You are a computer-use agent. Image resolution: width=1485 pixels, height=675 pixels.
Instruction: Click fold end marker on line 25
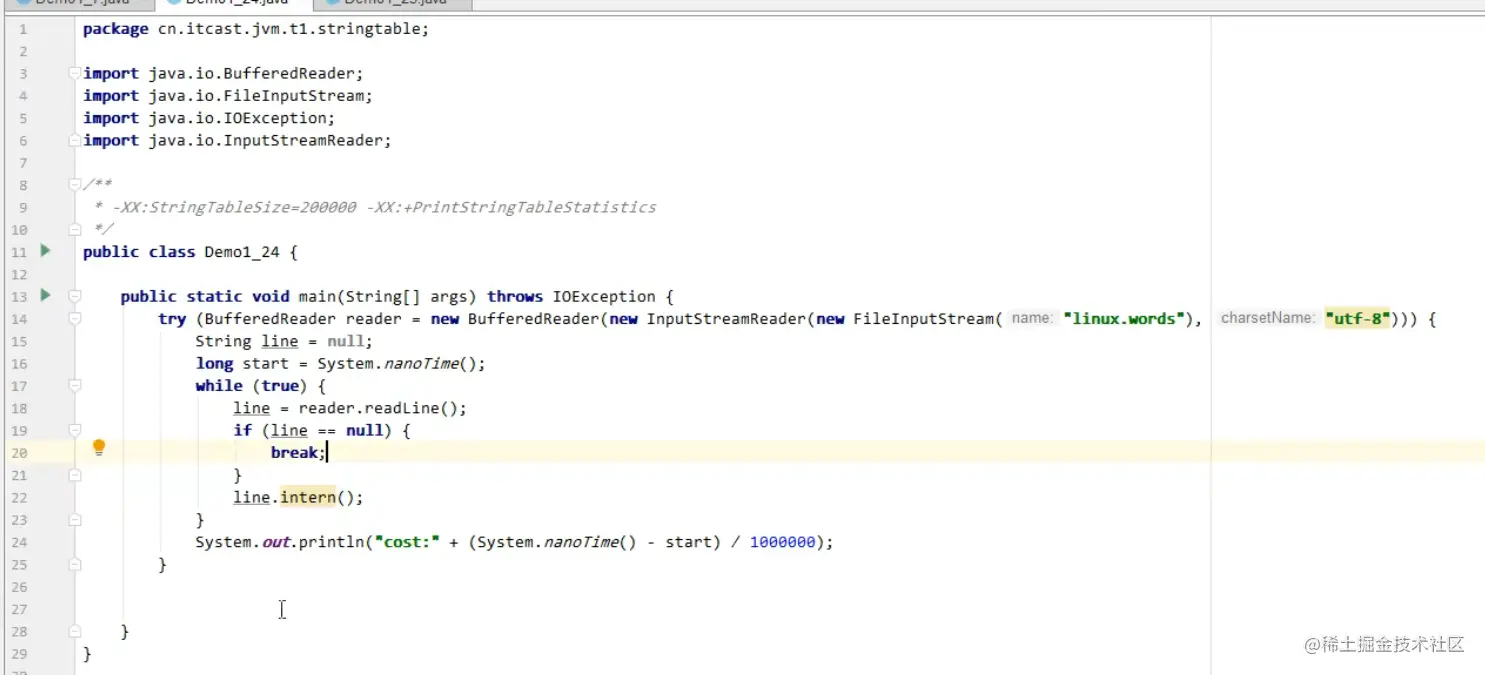[x=74, y=564]
